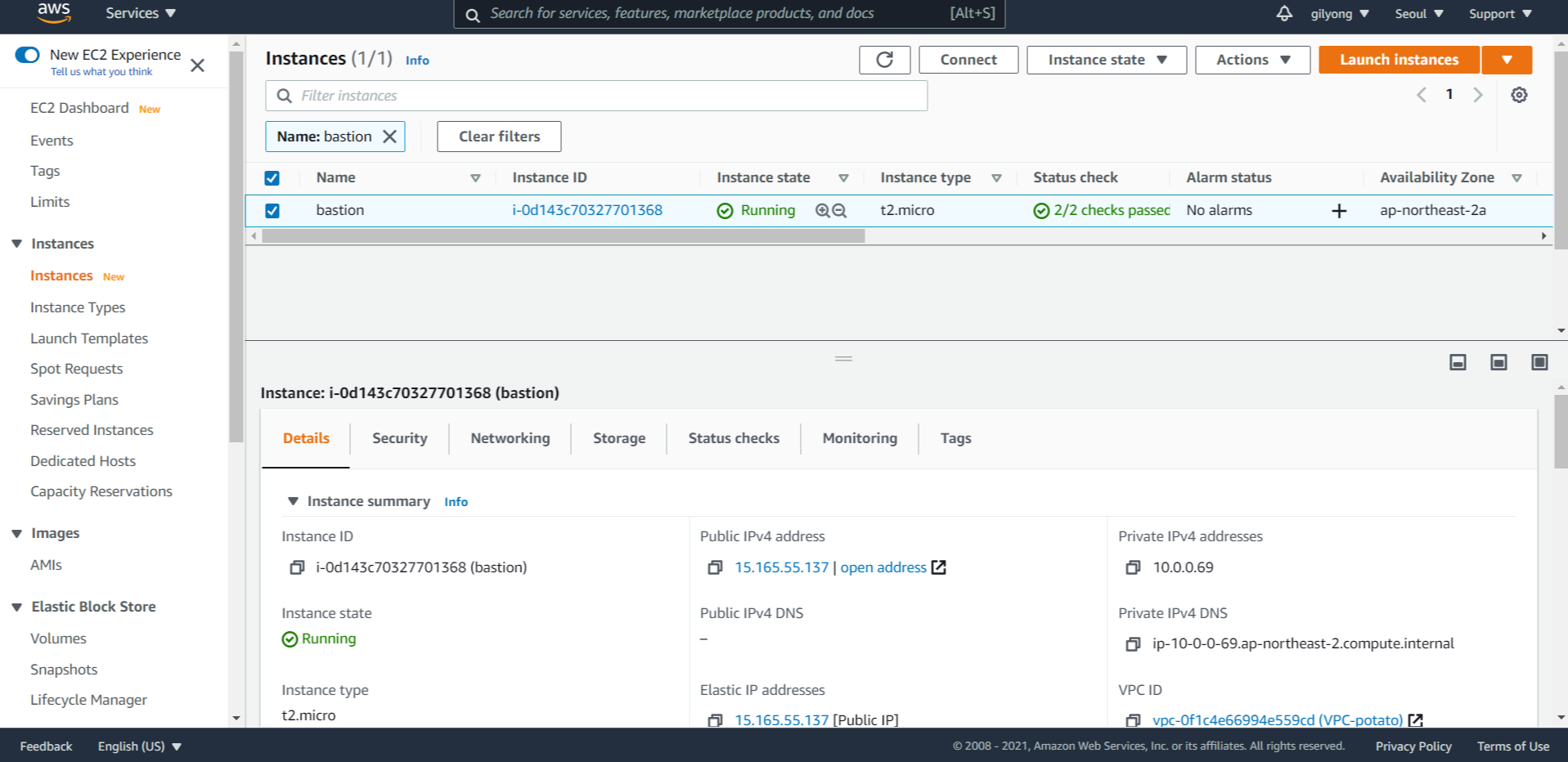This screenshot has width=1568, height=762.
Task: Open the Instance state dropdown button
Action: click(x=1107, y=60)
